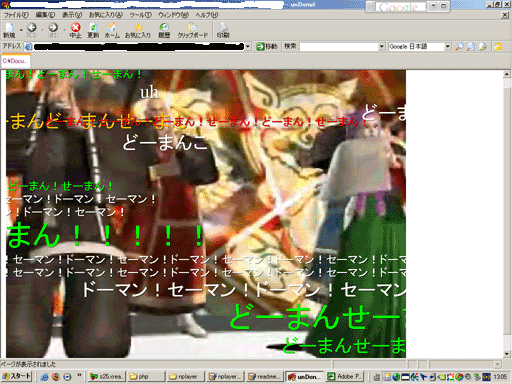Open the クリップボード toolbar icon

193,30
